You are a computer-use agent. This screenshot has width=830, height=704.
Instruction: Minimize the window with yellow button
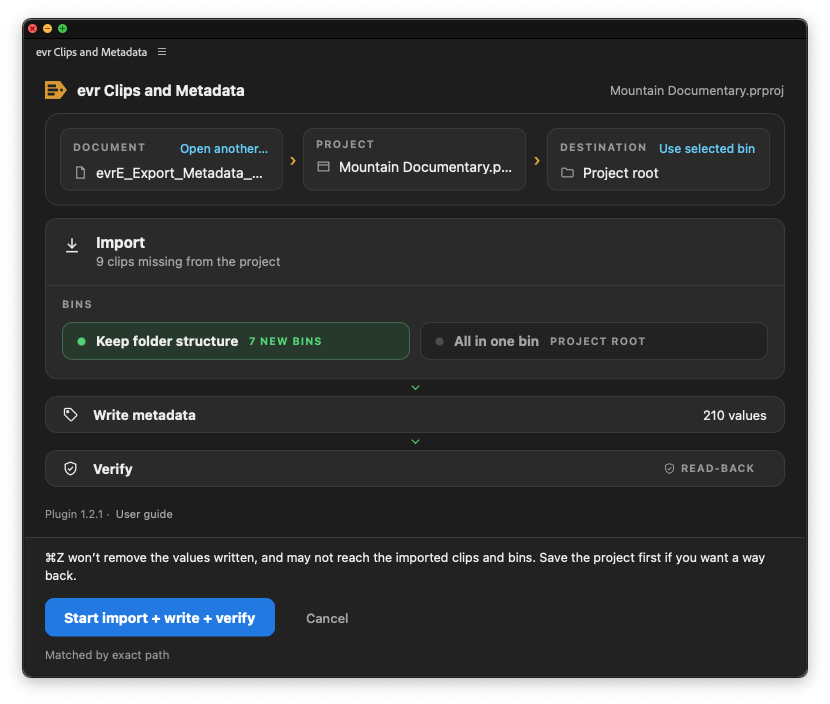48,29
